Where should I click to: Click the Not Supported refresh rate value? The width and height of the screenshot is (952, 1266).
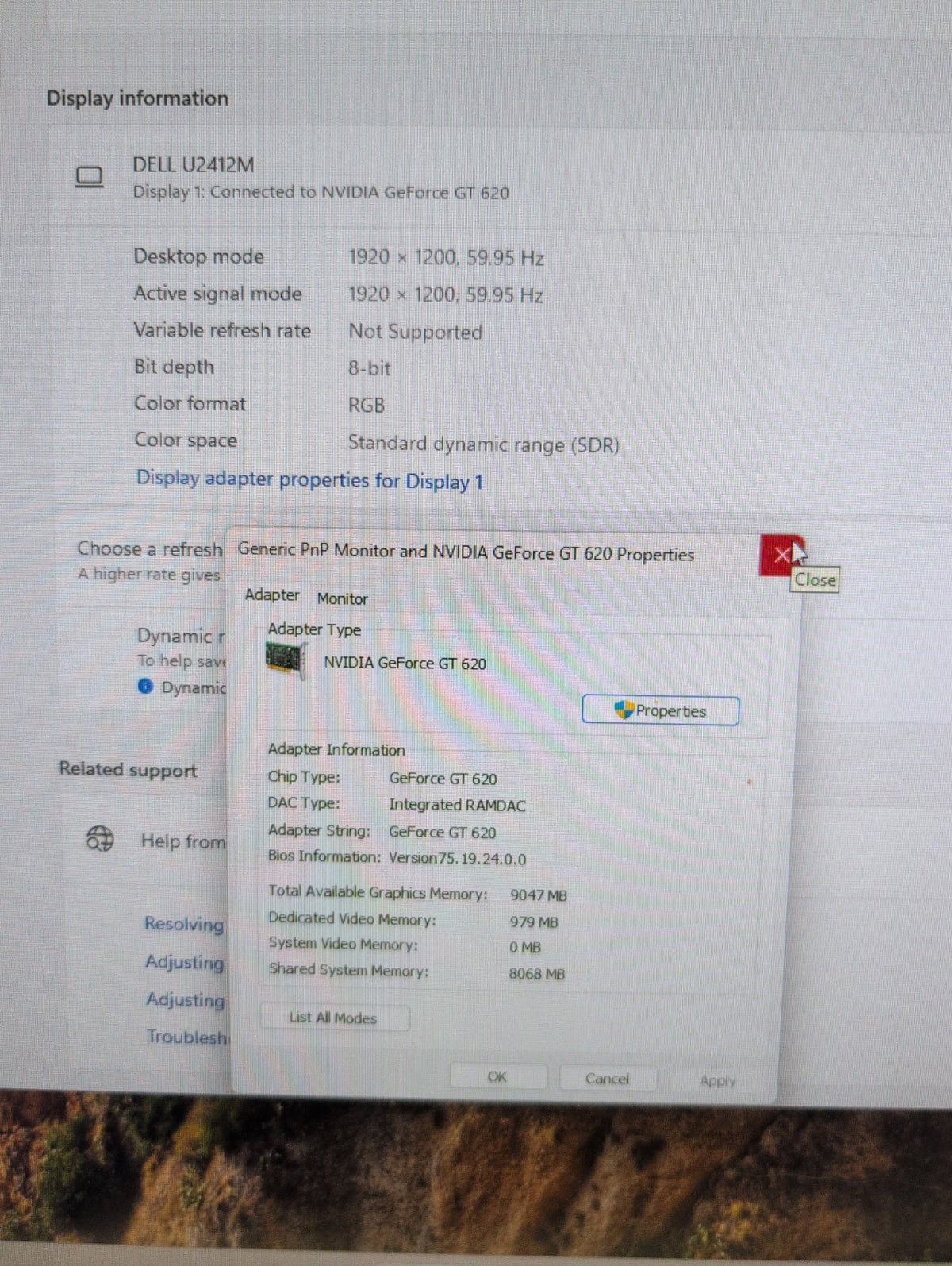click(416, 332)
